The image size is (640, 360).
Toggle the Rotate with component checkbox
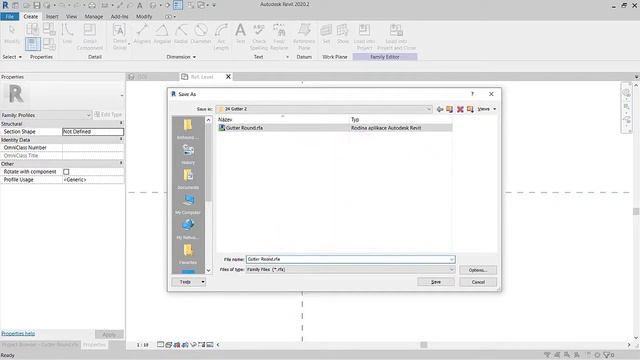(x=66, y=172)
